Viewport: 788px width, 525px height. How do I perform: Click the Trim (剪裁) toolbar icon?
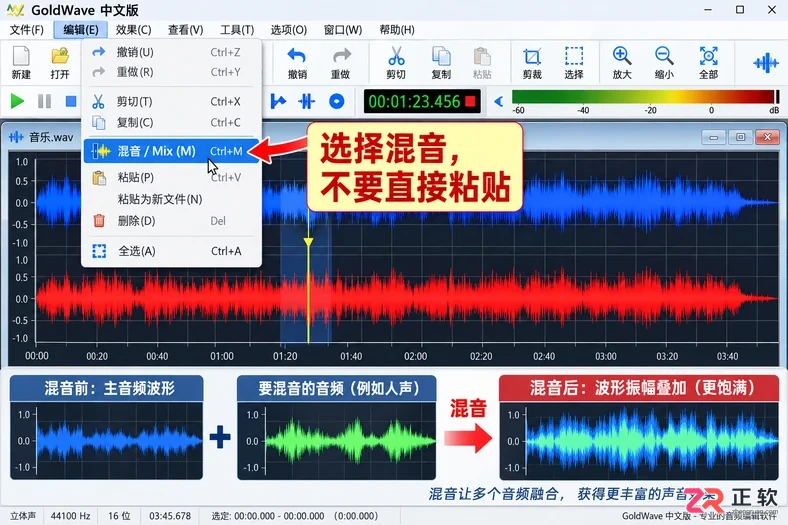532,56
